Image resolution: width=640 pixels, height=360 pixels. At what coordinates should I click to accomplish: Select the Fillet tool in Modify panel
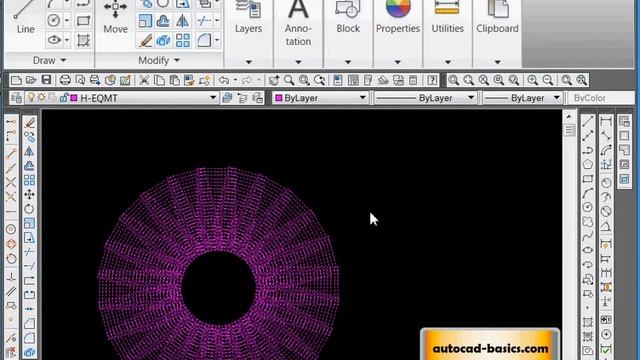[x=204, y=40]
